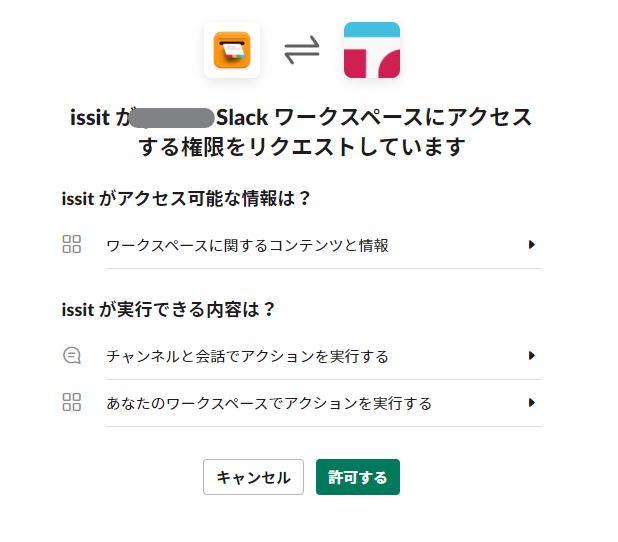Click the orange issit app icon
This screenshot has height=542, width=618.
pyautogui.click(x=232, y=50)
